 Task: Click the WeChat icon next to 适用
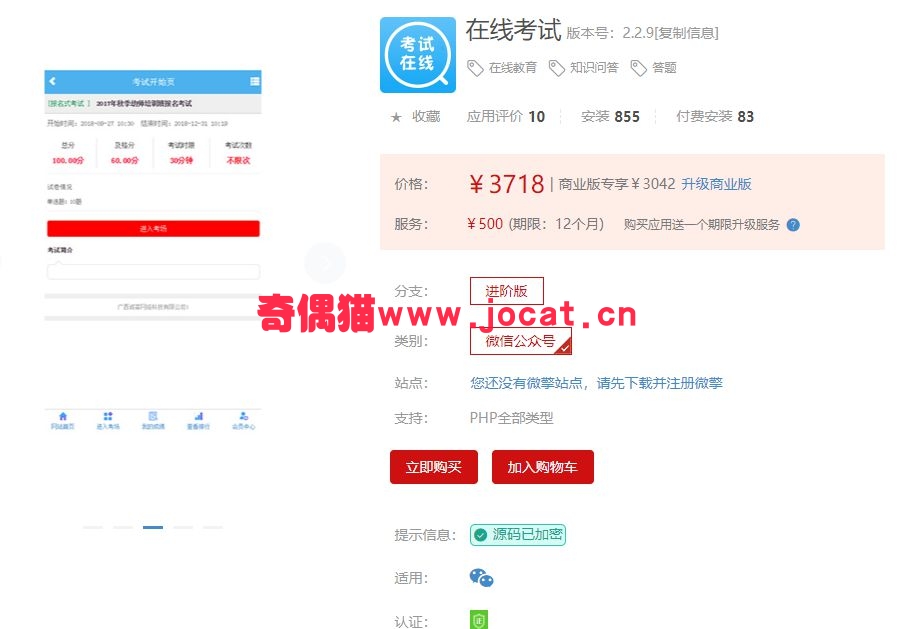pyautogui.click(x=481, y=578)
